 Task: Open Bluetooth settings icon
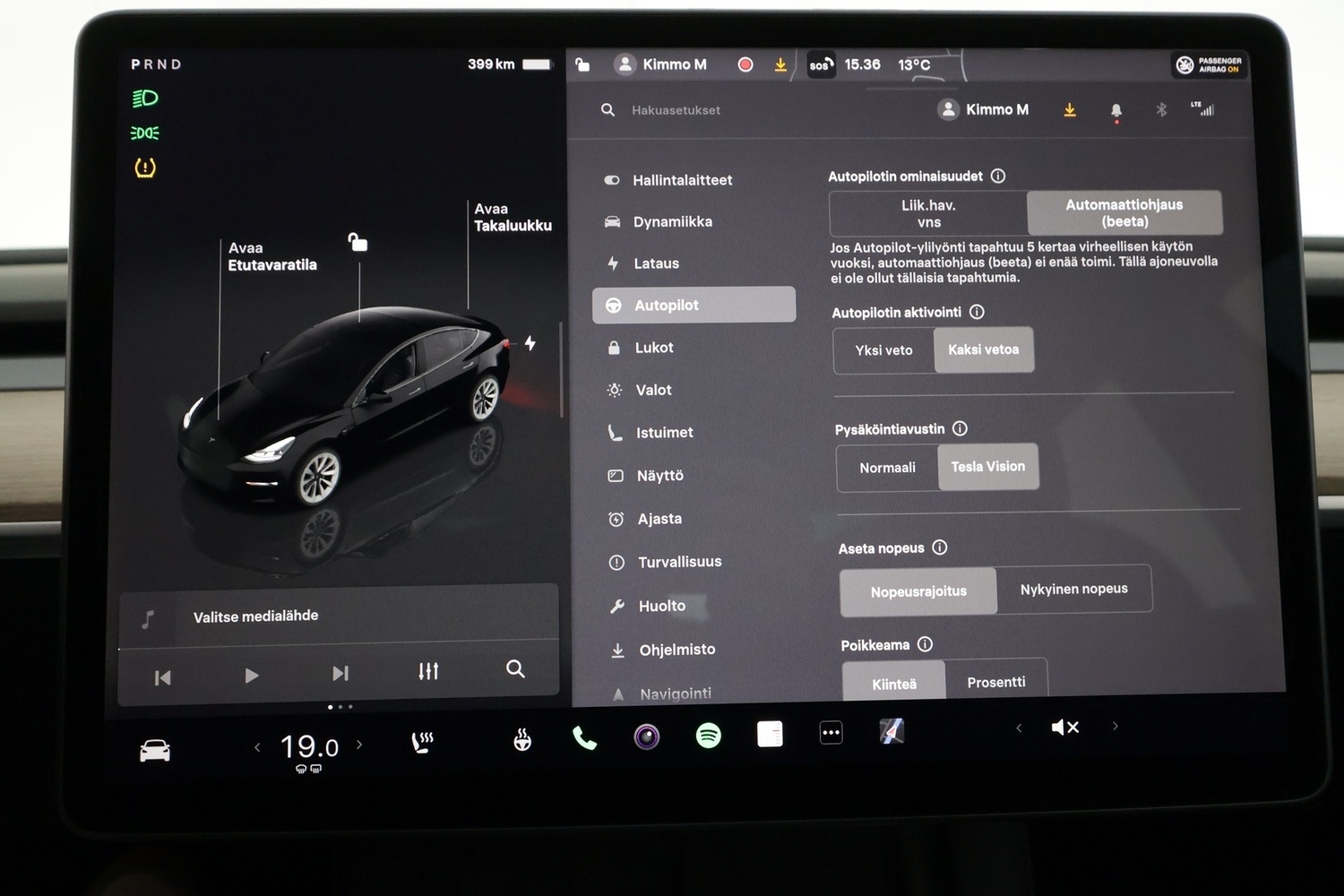pos(1161,109)
